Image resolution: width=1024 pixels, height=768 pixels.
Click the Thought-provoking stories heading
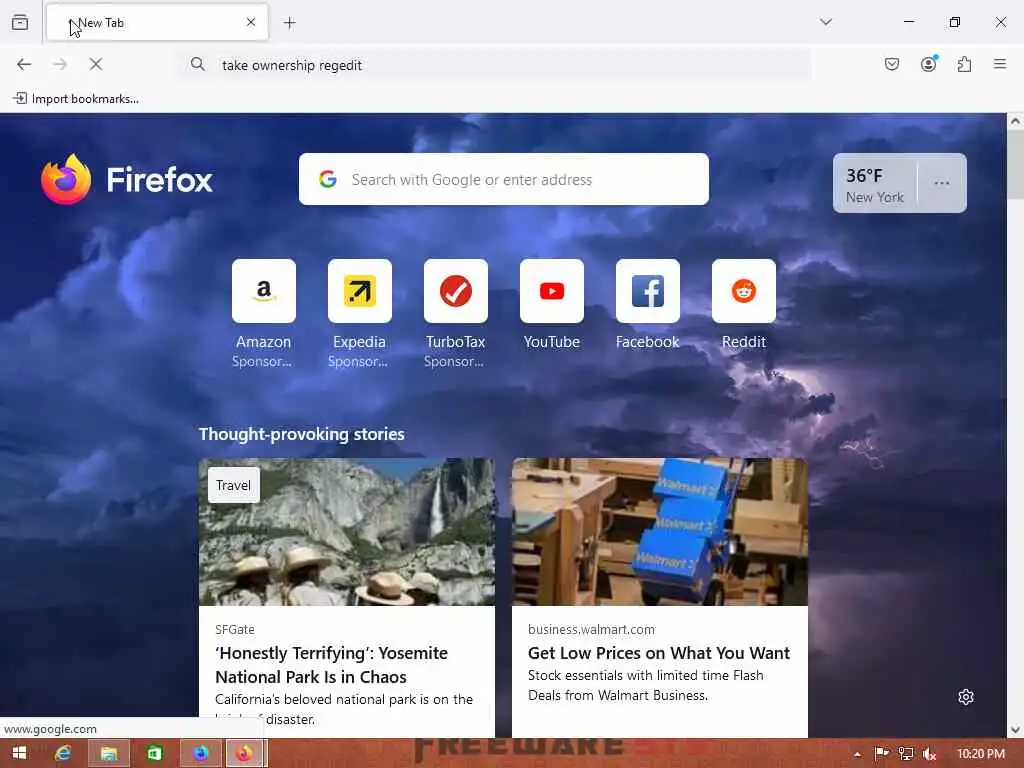click(x=302, y=434)
